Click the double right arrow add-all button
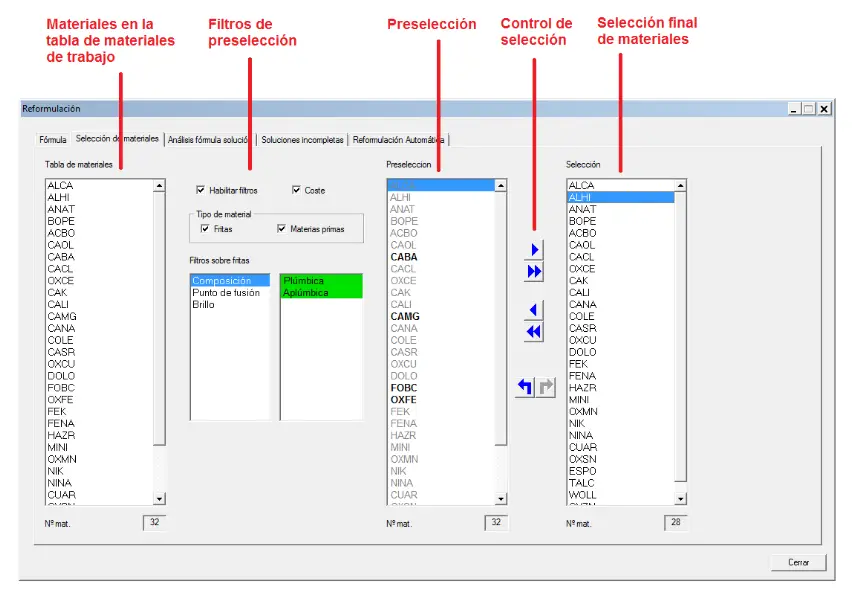The image size is (854, 595). click(534, 272)
